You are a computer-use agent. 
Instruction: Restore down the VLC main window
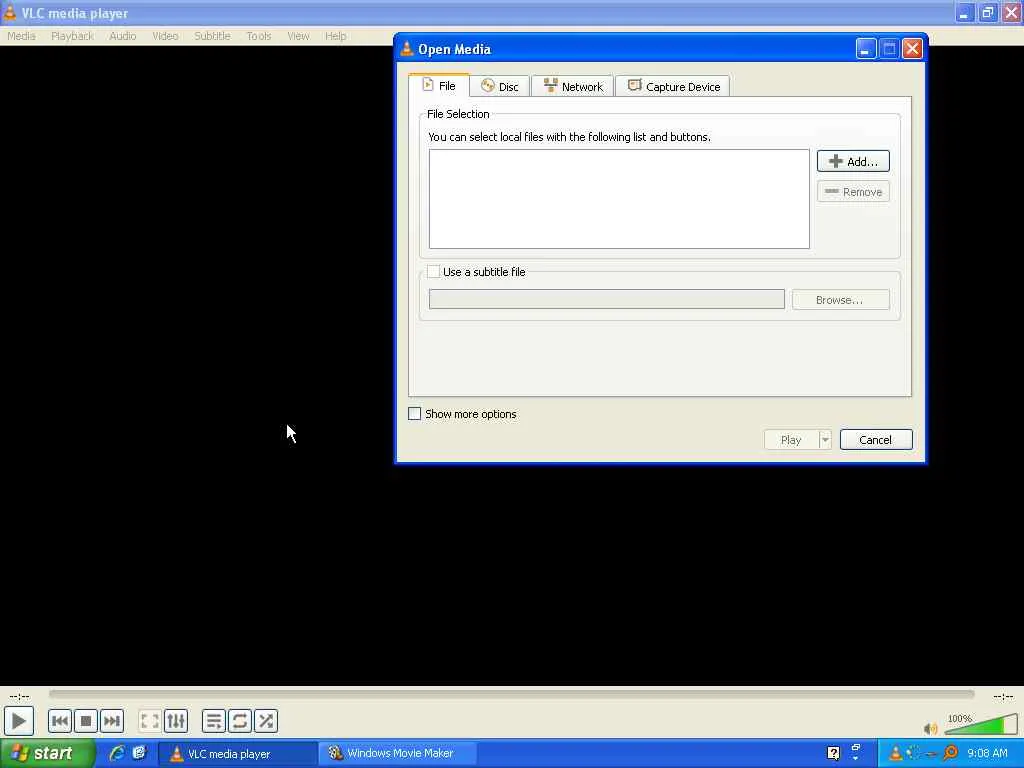(x=987, y=12)
